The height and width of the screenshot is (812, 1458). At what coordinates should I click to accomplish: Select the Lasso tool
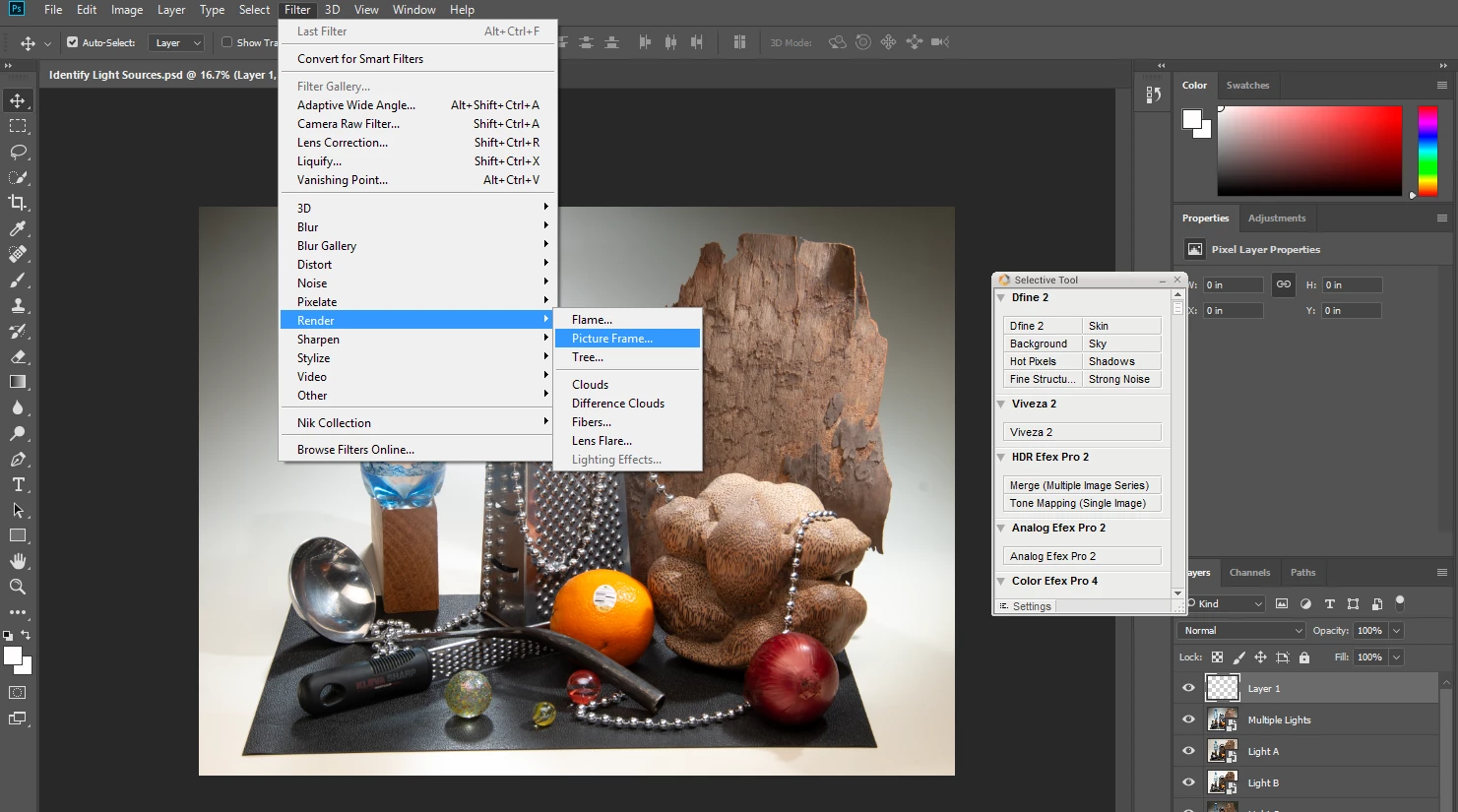tap(18, 152)
